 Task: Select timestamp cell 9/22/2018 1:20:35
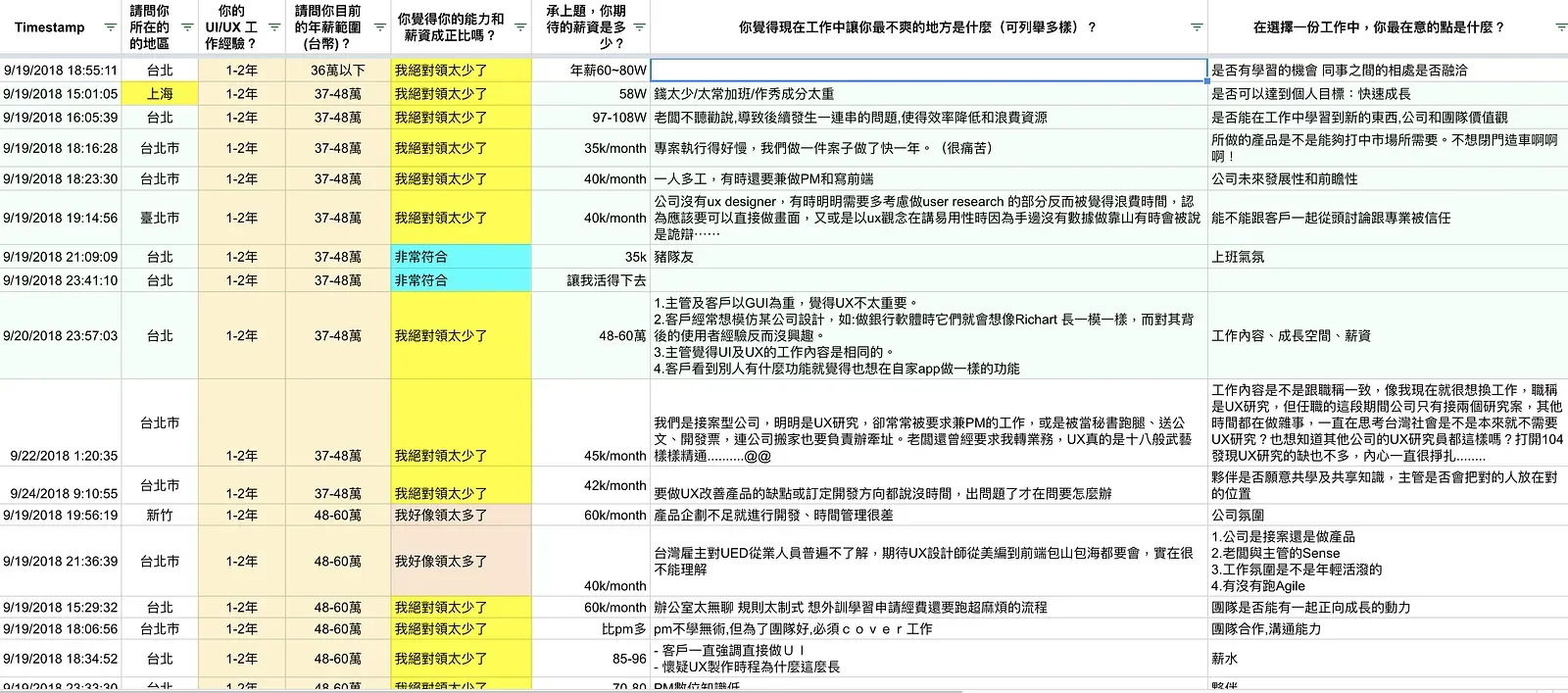(61, 423)
